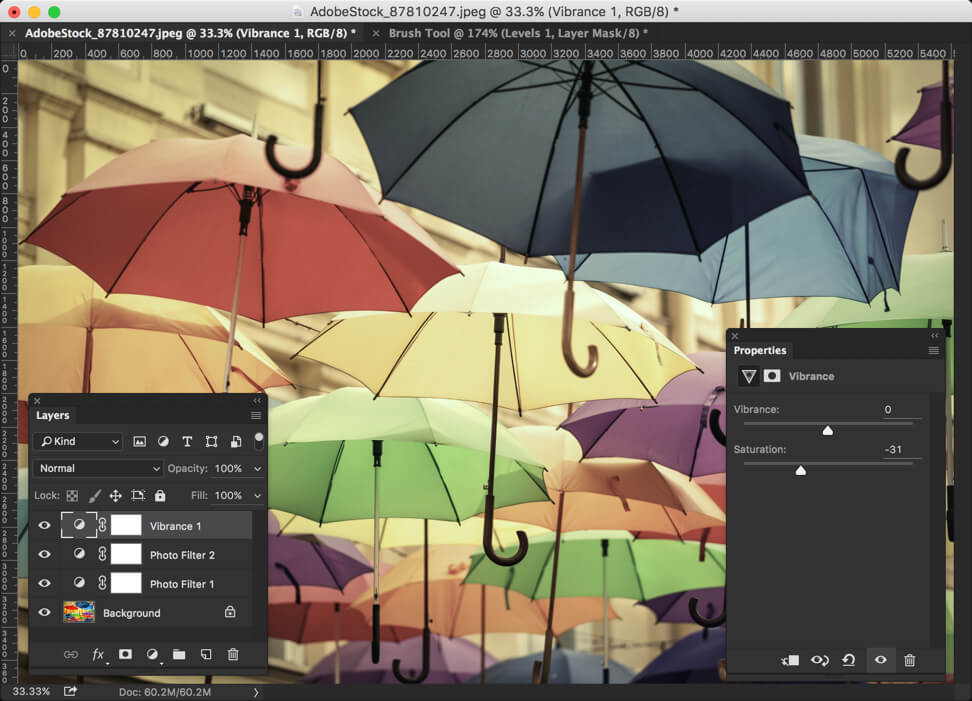
Task: Click the Vibrance slider handle
Action: 828,430
